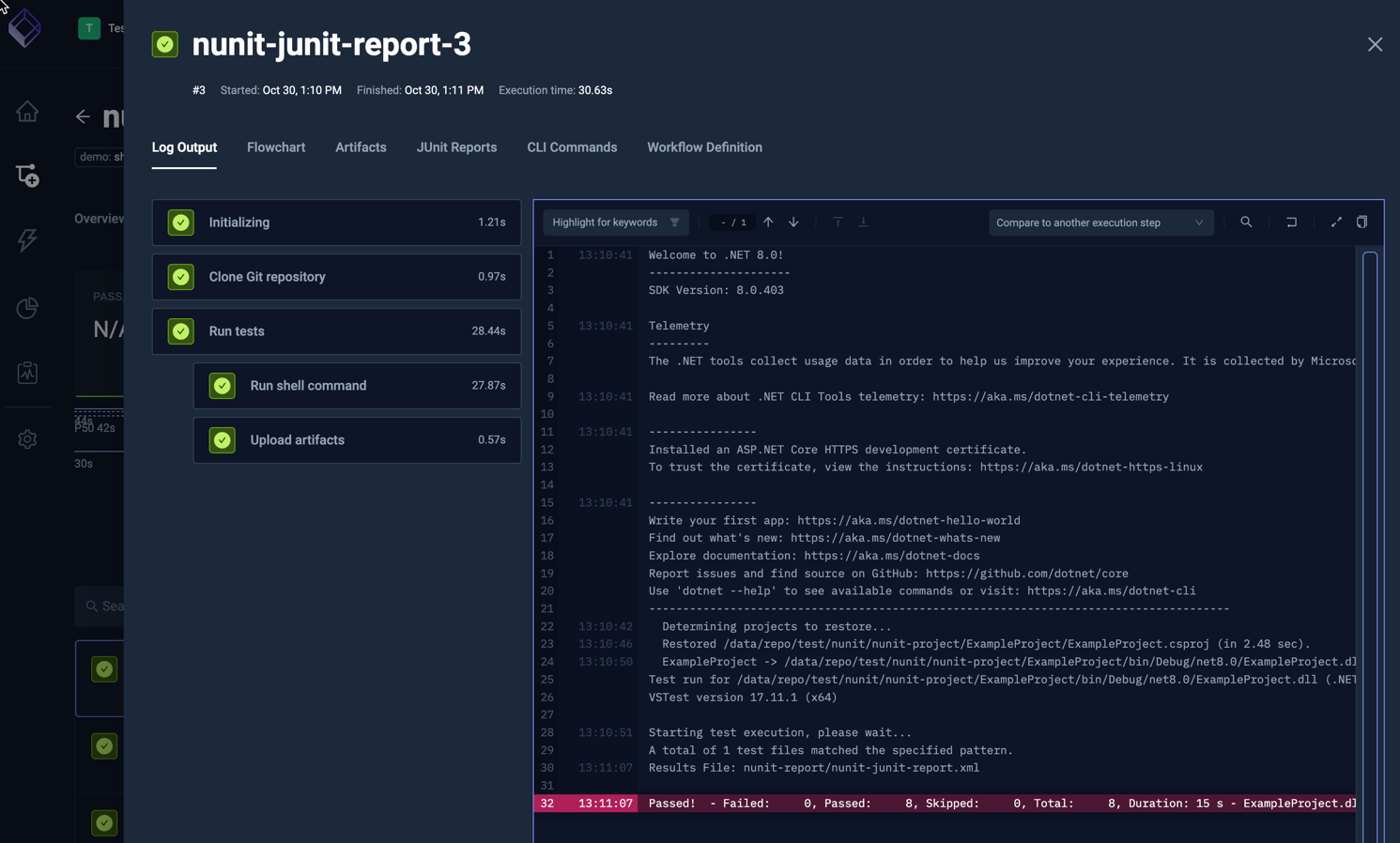Select the lightning bolt sidebar icon
This screenshot has height=843, width=1400.
point(27,241)
